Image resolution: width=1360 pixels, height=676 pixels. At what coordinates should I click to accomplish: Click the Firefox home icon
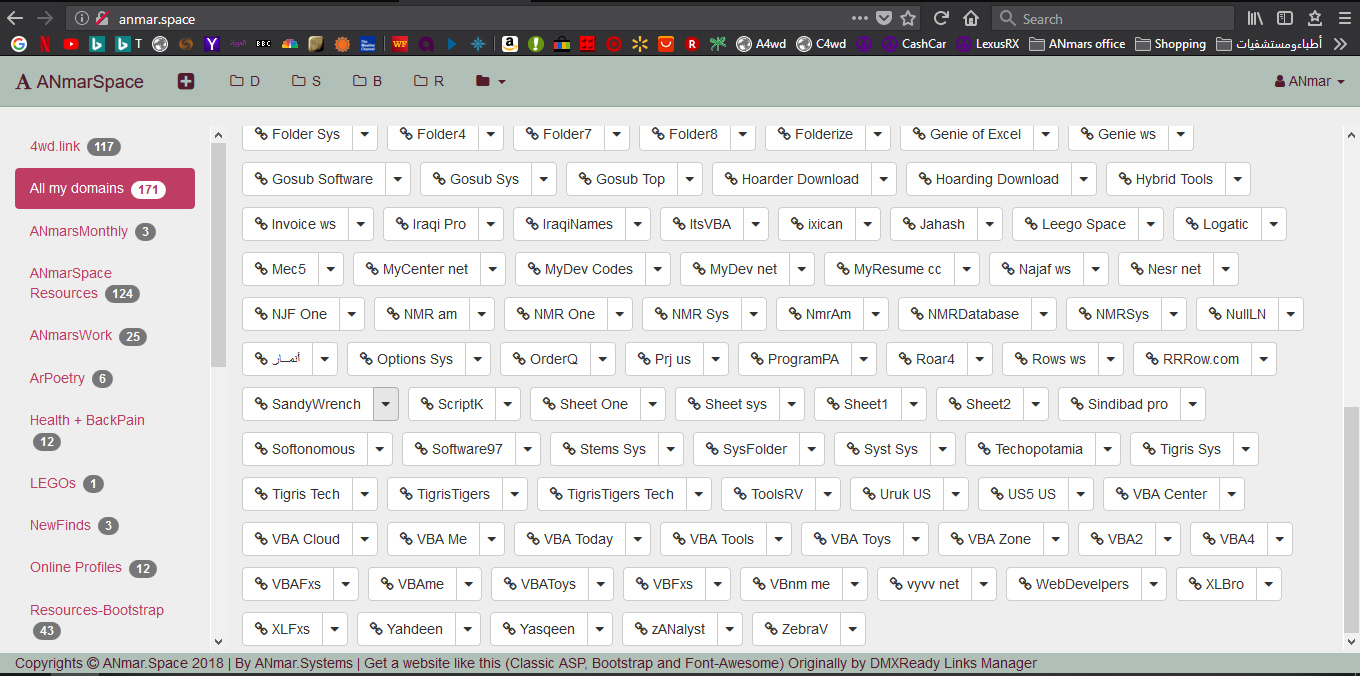coord(970,18)
